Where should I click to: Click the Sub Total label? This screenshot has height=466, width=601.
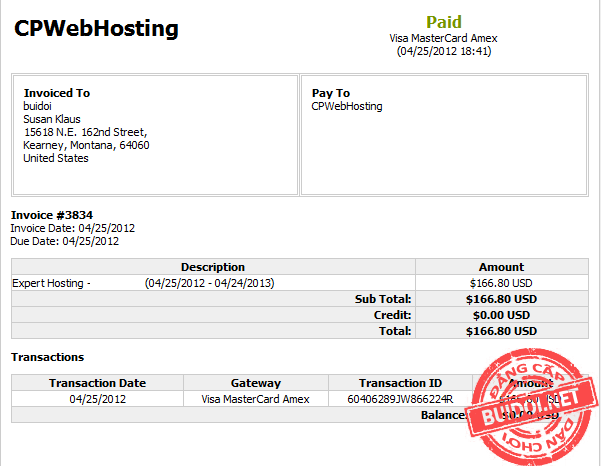coord(384,299)
